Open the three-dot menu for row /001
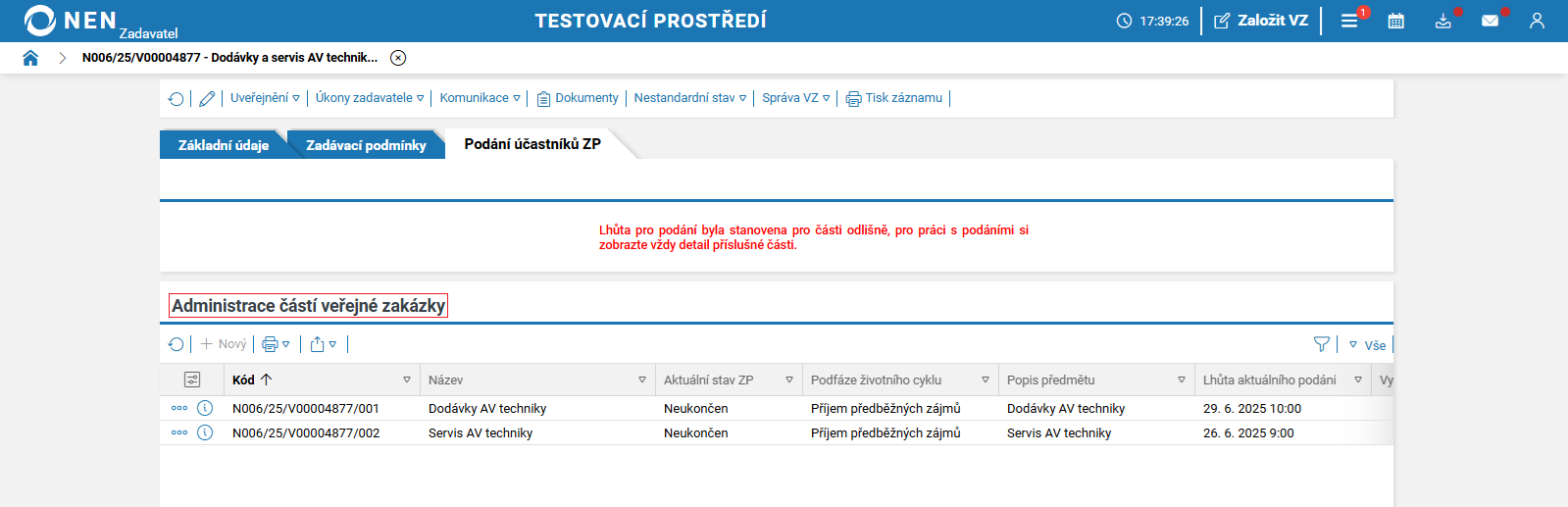Screen dimensions: 1568x507 coord(179,408)
